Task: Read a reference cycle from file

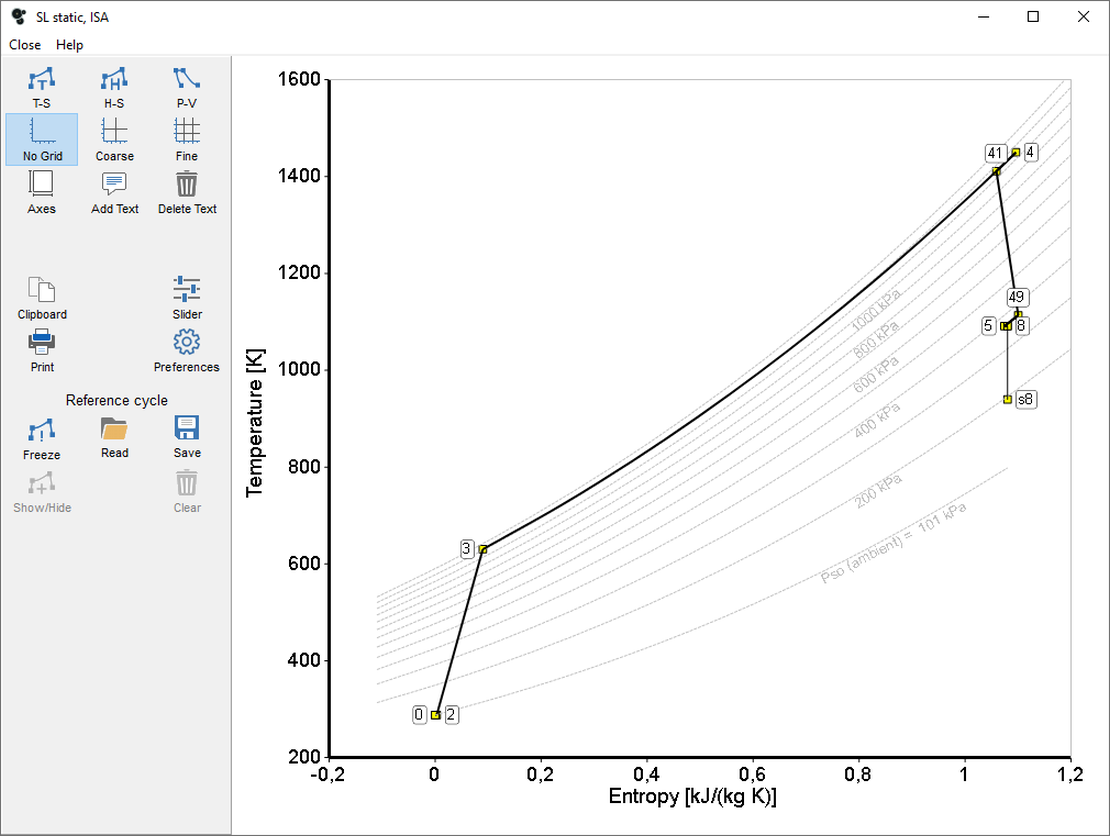Action: [x=114, y=431]
